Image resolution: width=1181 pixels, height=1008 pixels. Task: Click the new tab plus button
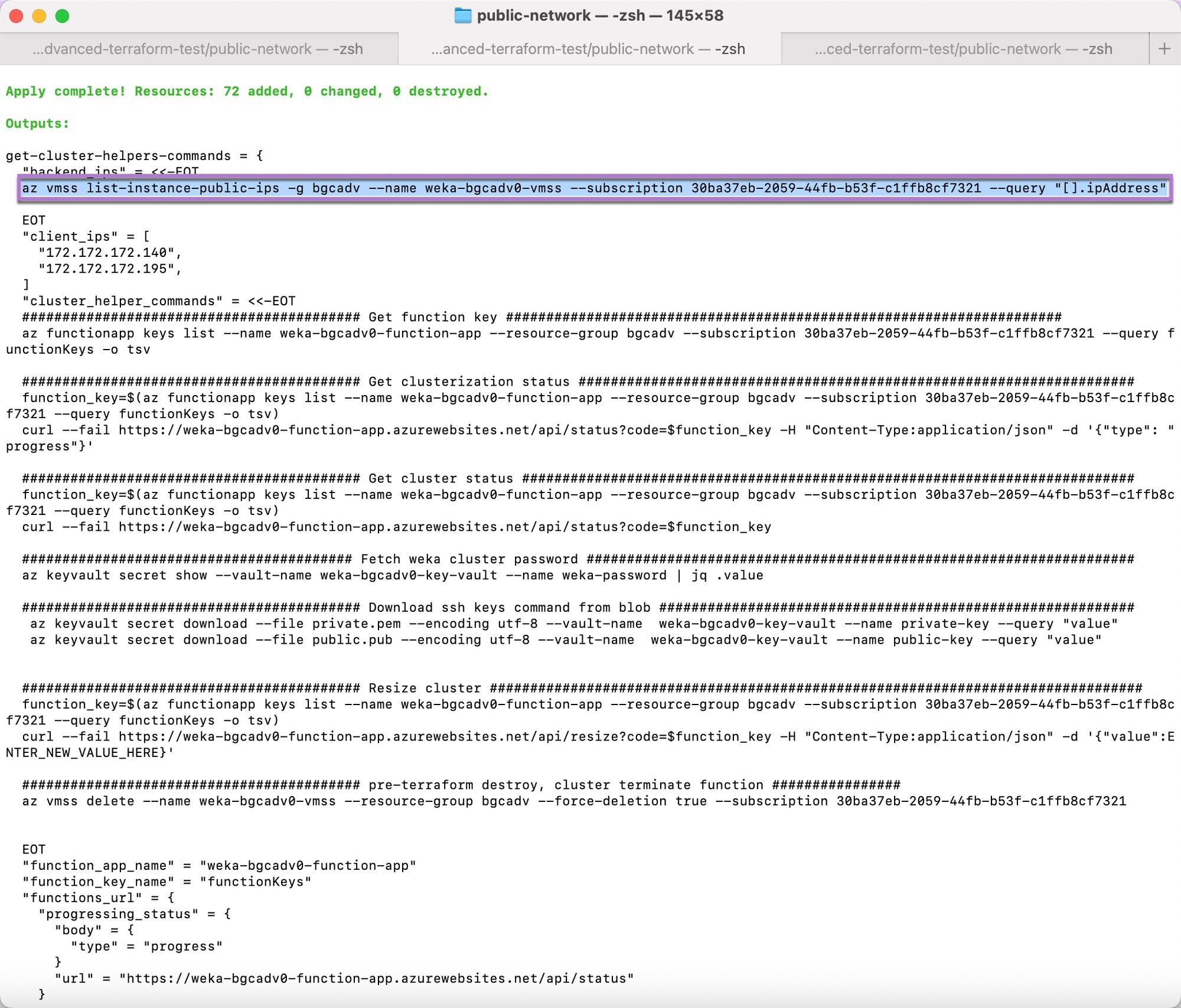(1164, 48)
